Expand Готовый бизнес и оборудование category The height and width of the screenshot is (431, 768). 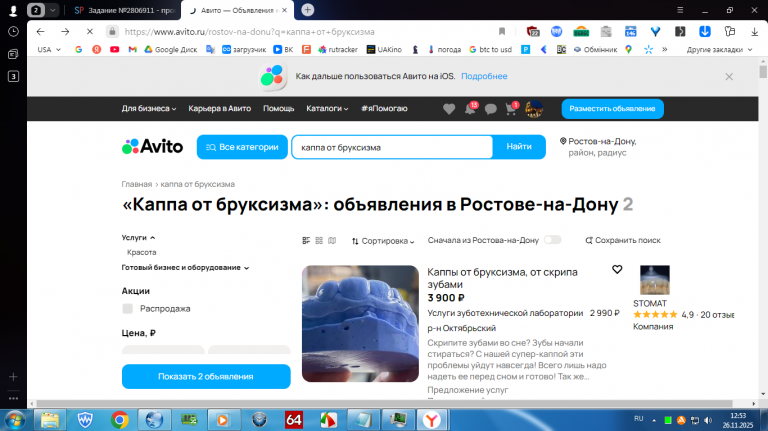(x=186, y=268)
